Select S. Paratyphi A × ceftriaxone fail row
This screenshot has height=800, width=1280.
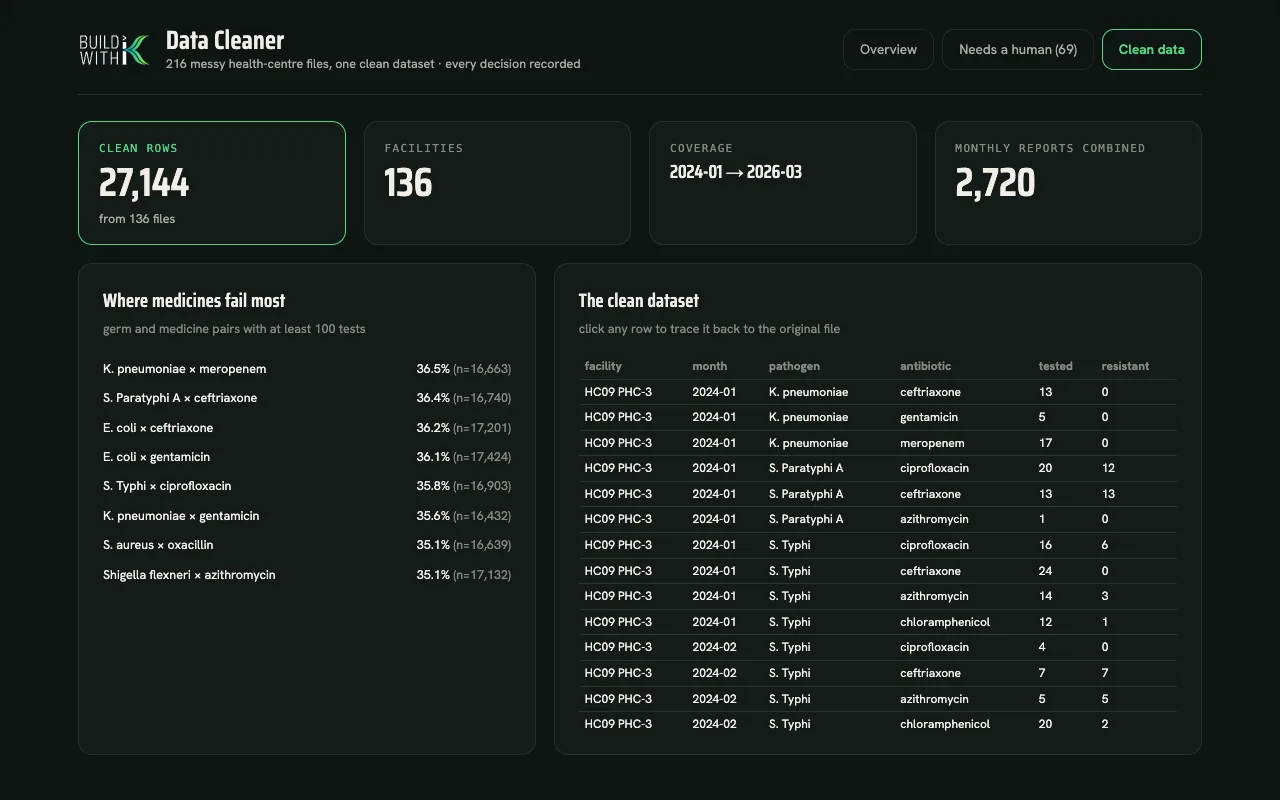pyautogui.click(x=307, y=398)
